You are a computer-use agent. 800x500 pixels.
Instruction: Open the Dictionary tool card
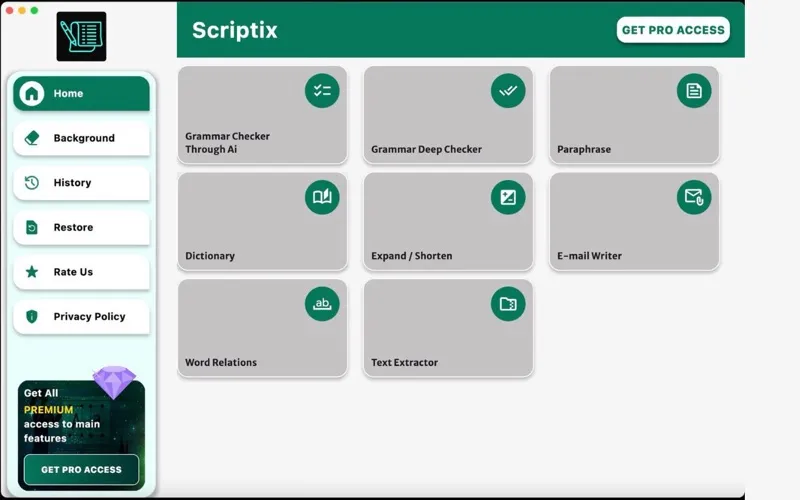tap(262, 221)
